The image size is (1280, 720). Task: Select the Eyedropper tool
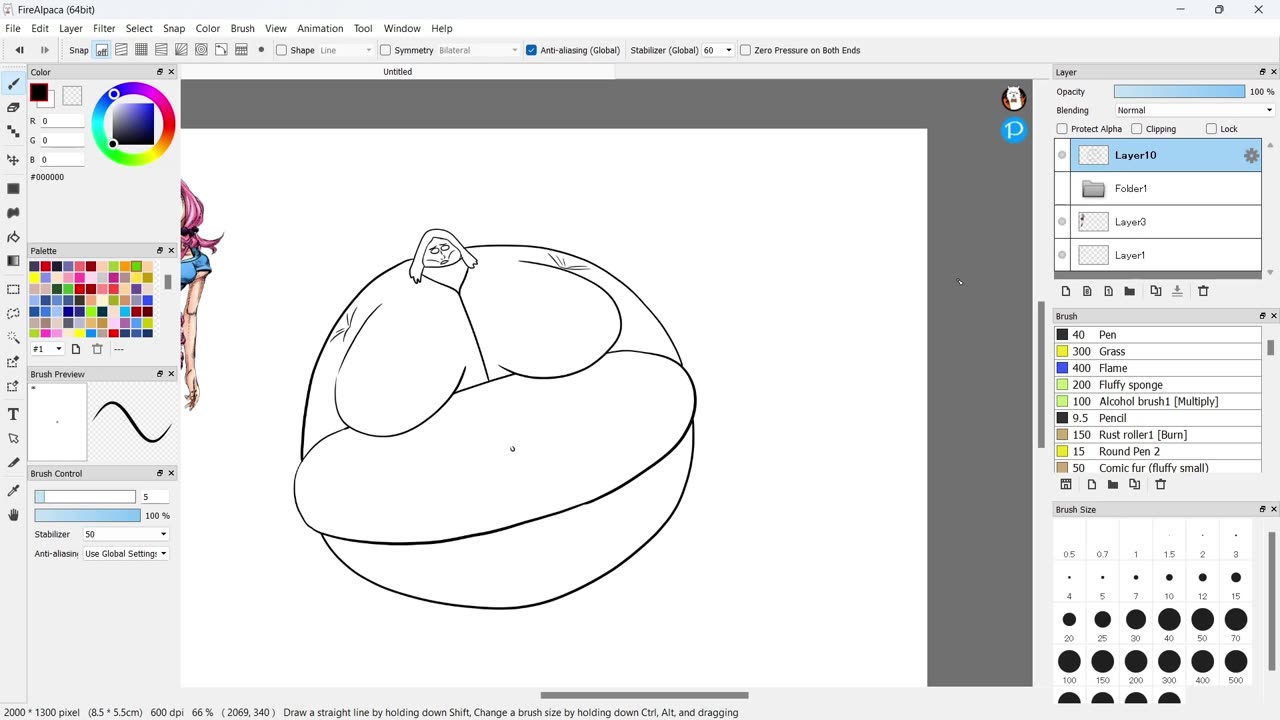(x=13, y=490)
